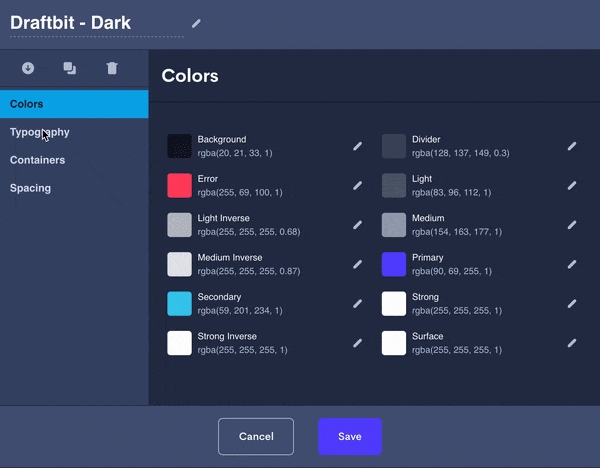Click the pencil next to Surface color
Image resolution: width=600 pixels, height=468 pixels.
point(572,343)
